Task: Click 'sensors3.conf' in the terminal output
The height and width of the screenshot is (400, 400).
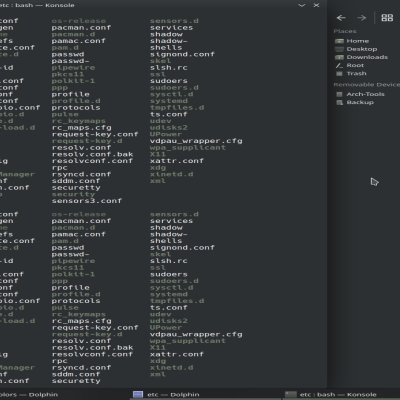Action: pyautogui.click(x=87, y=201)
